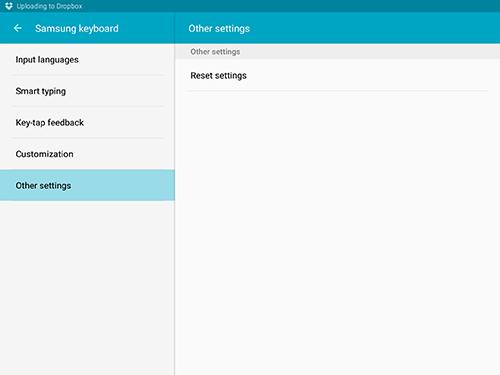Click the gray Other settings section label
The height and width of the screenshot is (375, 500).
tap(215, 52)
